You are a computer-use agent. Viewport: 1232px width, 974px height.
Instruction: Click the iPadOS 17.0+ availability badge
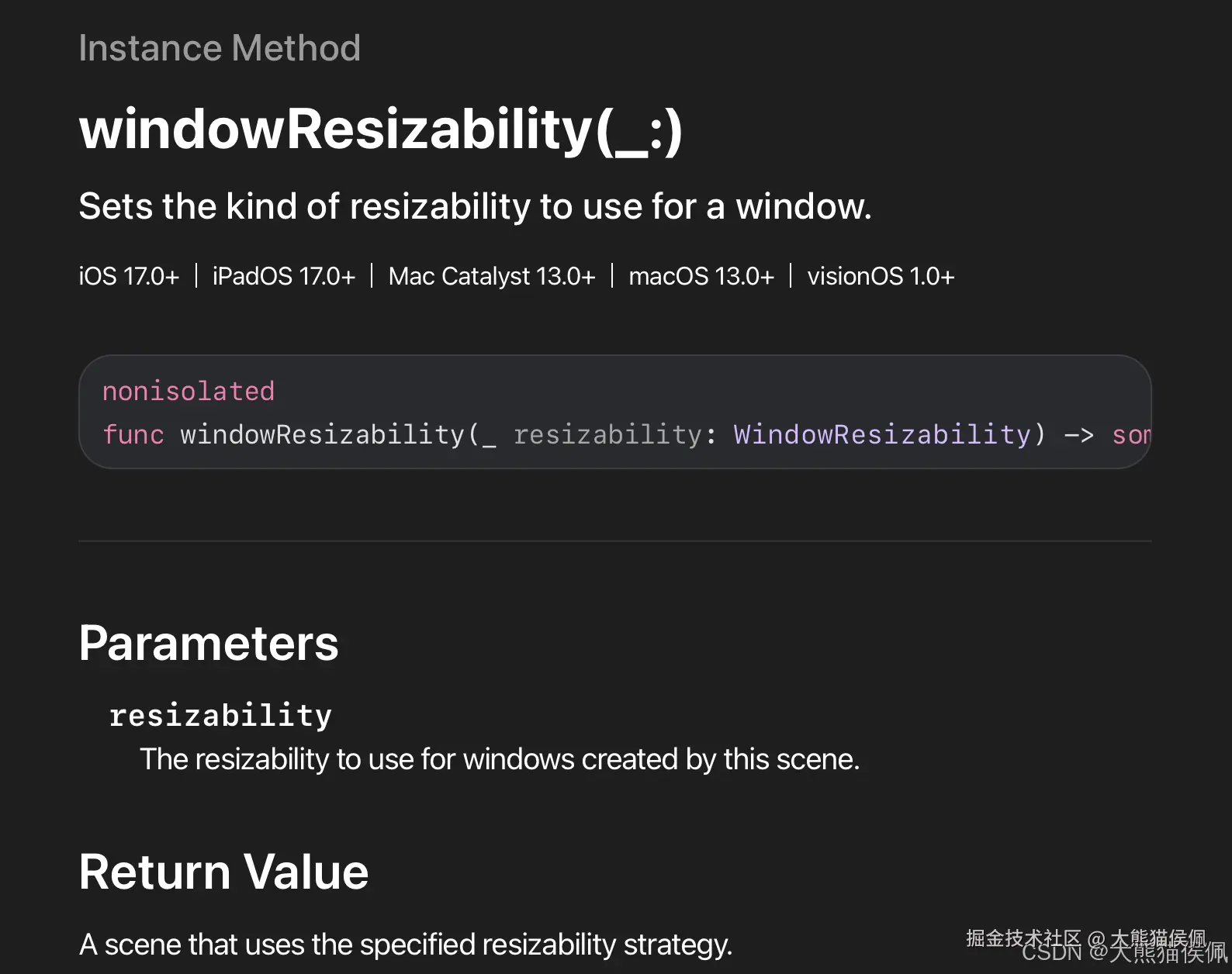284,276
